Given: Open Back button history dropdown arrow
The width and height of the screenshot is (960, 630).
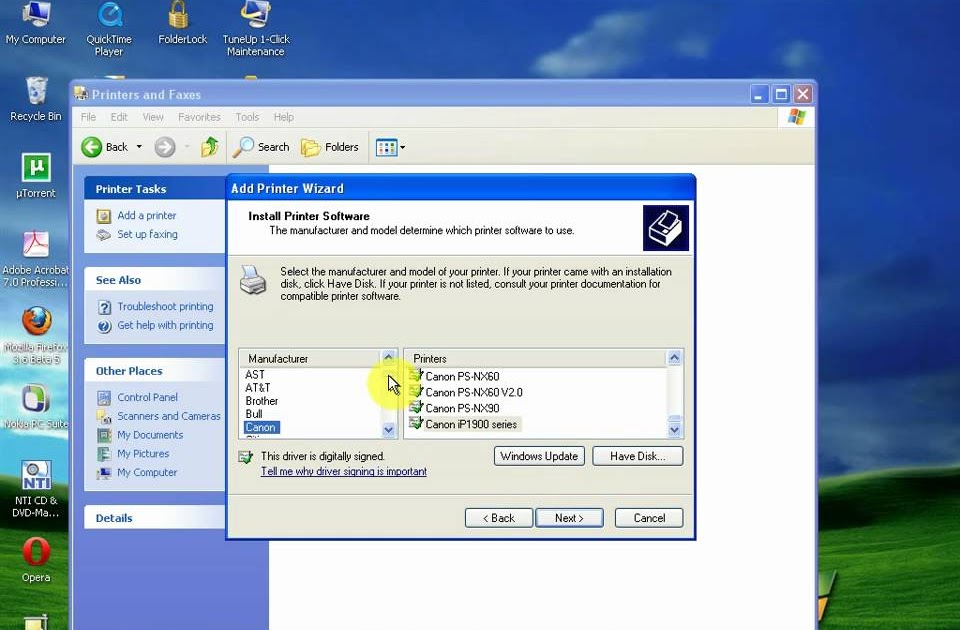Looking at the screenshot, I should tap(139, 147).
